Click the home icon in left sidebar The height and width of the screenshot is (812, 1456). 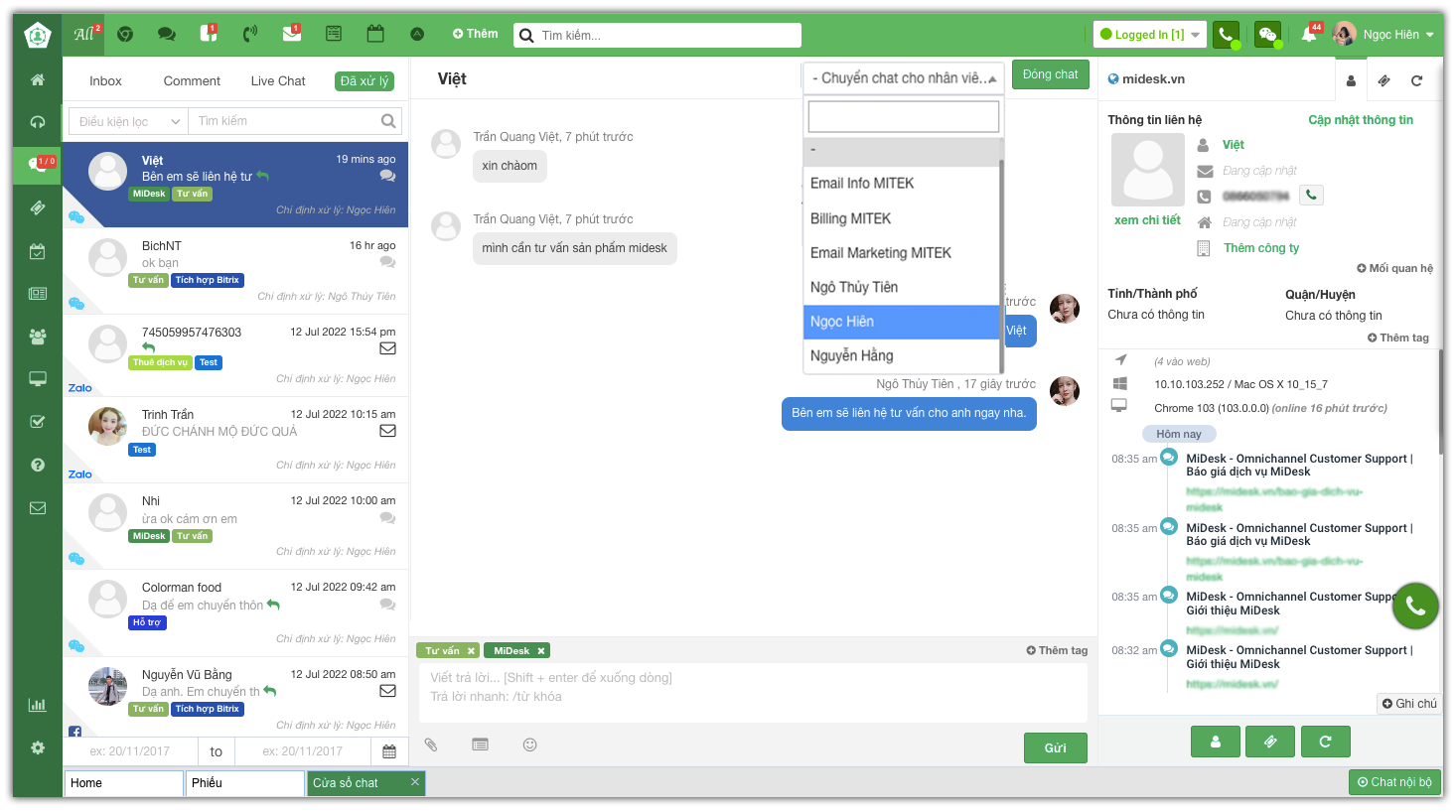(x=38, y=79)
